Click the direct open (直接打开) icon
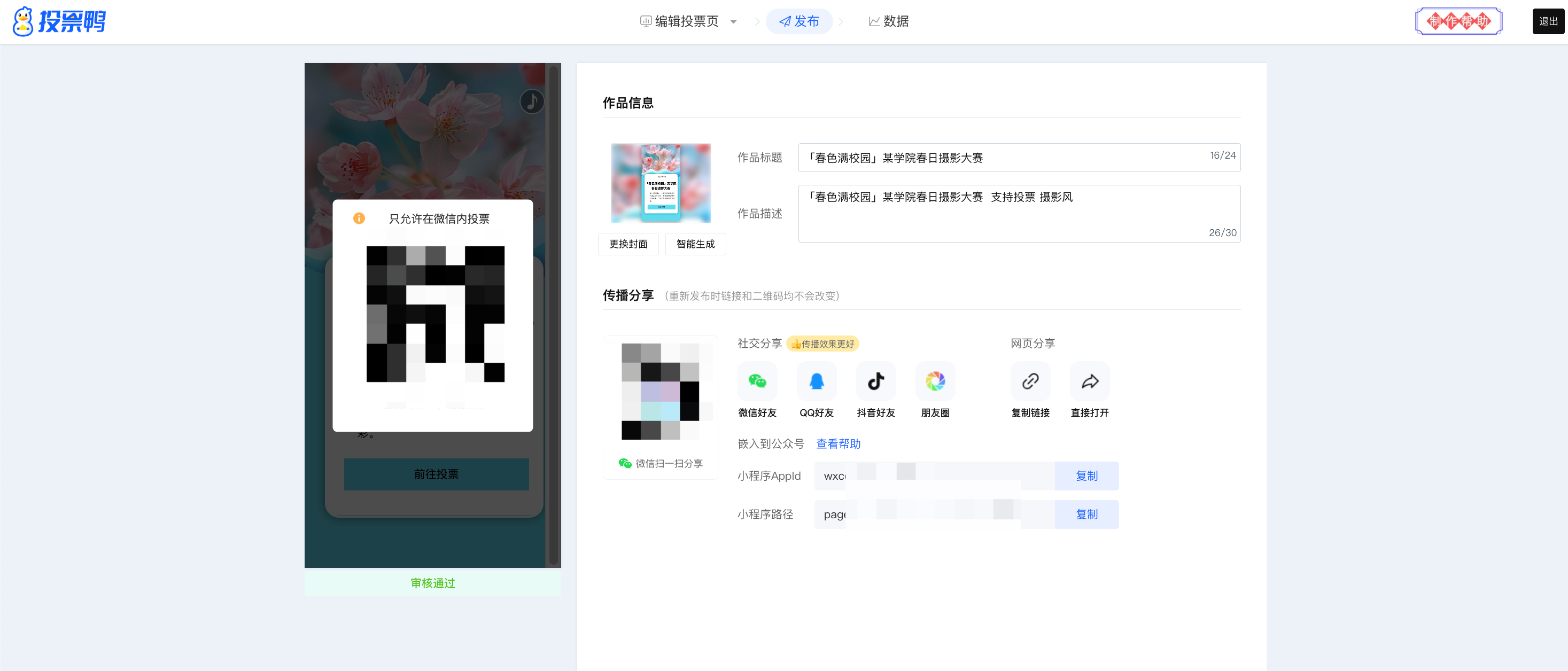1568x671 pixels. (1090, 381)
